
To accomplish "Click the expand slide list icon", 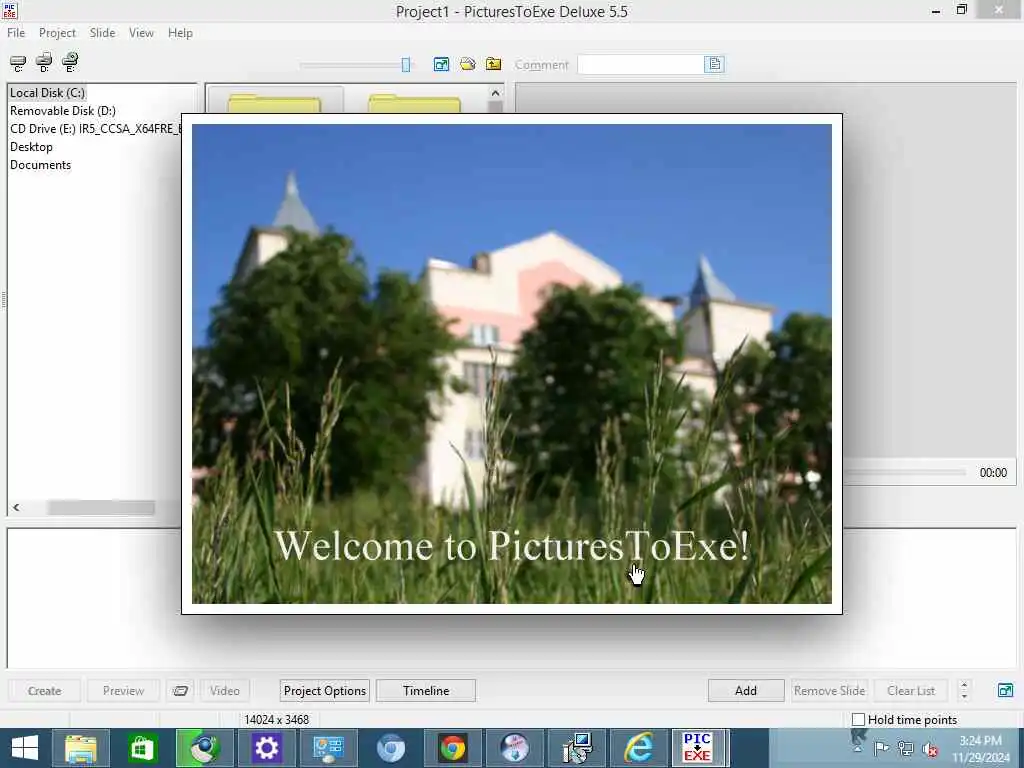I will (x=1006, y=690).
